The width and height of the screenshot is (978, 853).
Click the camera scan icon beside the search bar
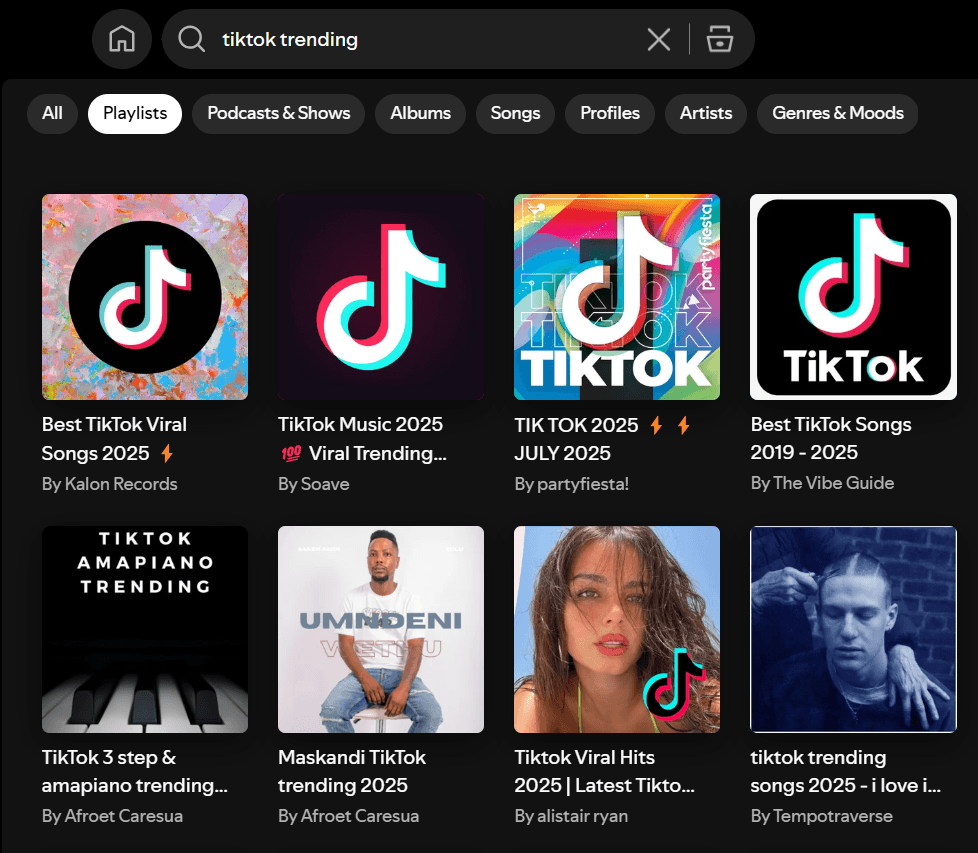click(x=720, y=39)
